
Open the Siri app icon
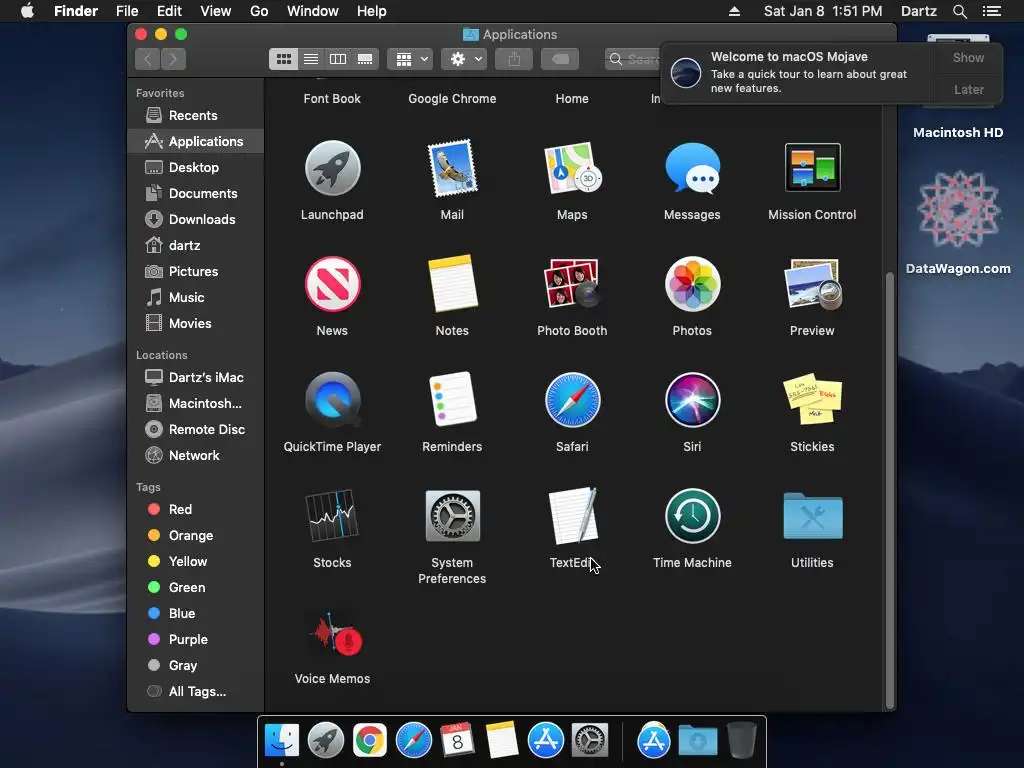(692, 400)
